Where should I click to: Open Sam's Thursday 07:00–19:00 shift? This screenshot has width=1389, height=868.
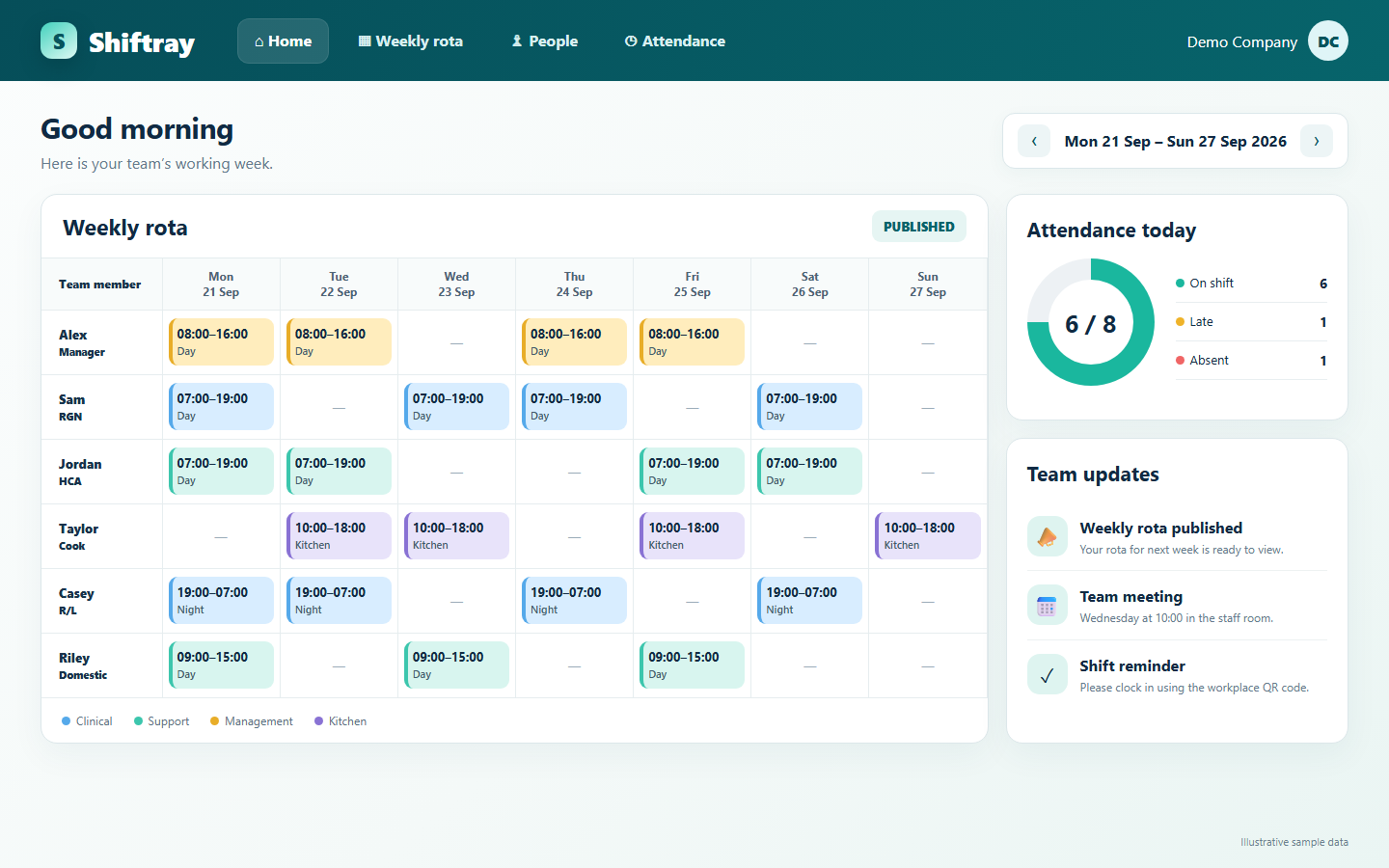(574, 407)
